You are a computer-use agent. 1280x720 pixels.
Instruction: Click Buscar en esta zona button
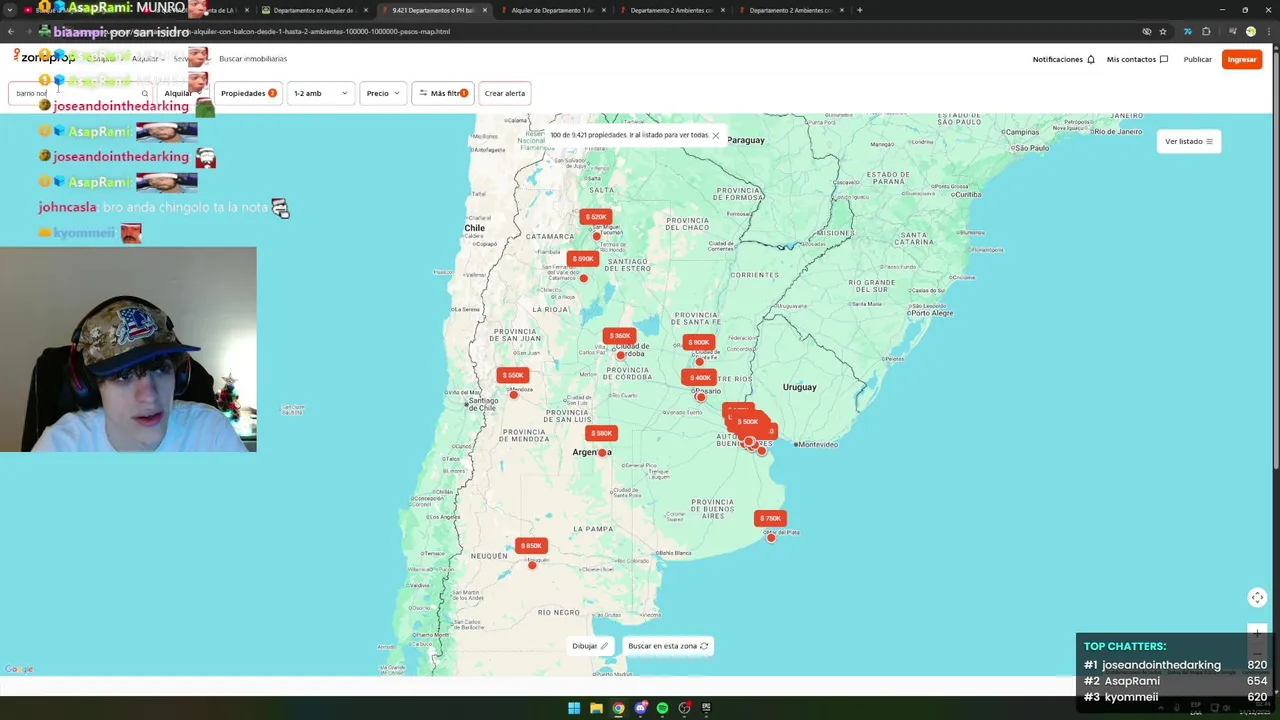pyautogui.click(x=668, y=646)
